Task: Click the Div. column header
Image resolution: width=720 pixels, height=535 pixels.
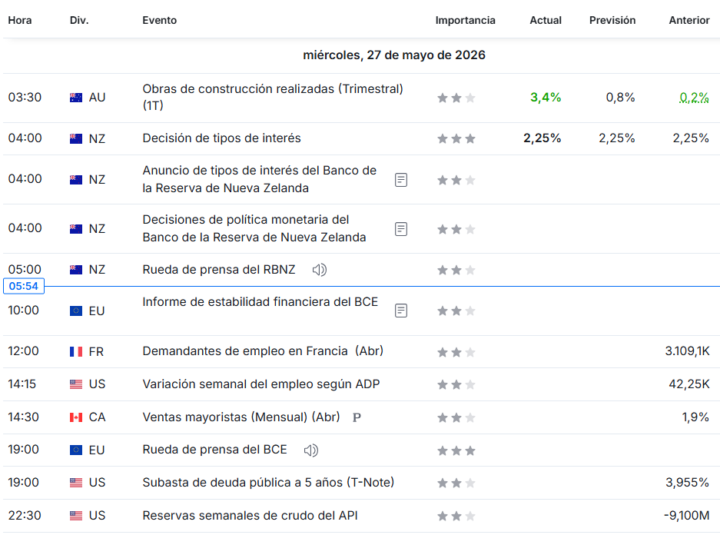Action: 79,20
